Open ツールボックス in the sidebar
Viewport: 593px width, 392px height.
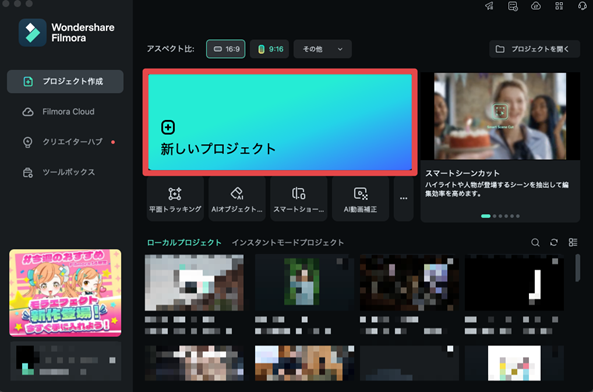tap(65, 172)
